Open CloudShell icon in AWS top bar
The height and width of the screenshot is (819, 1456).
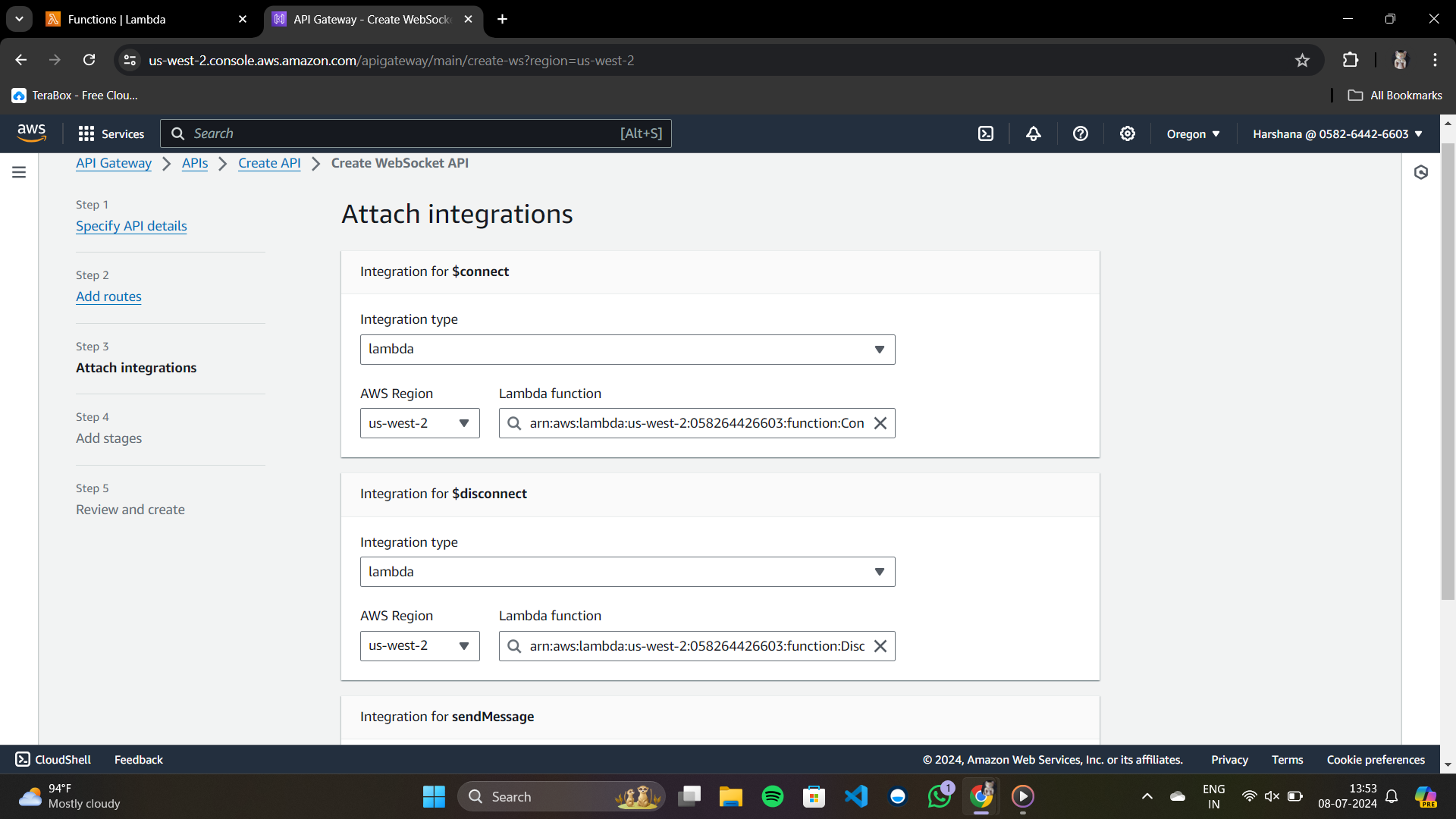[985, 134]
